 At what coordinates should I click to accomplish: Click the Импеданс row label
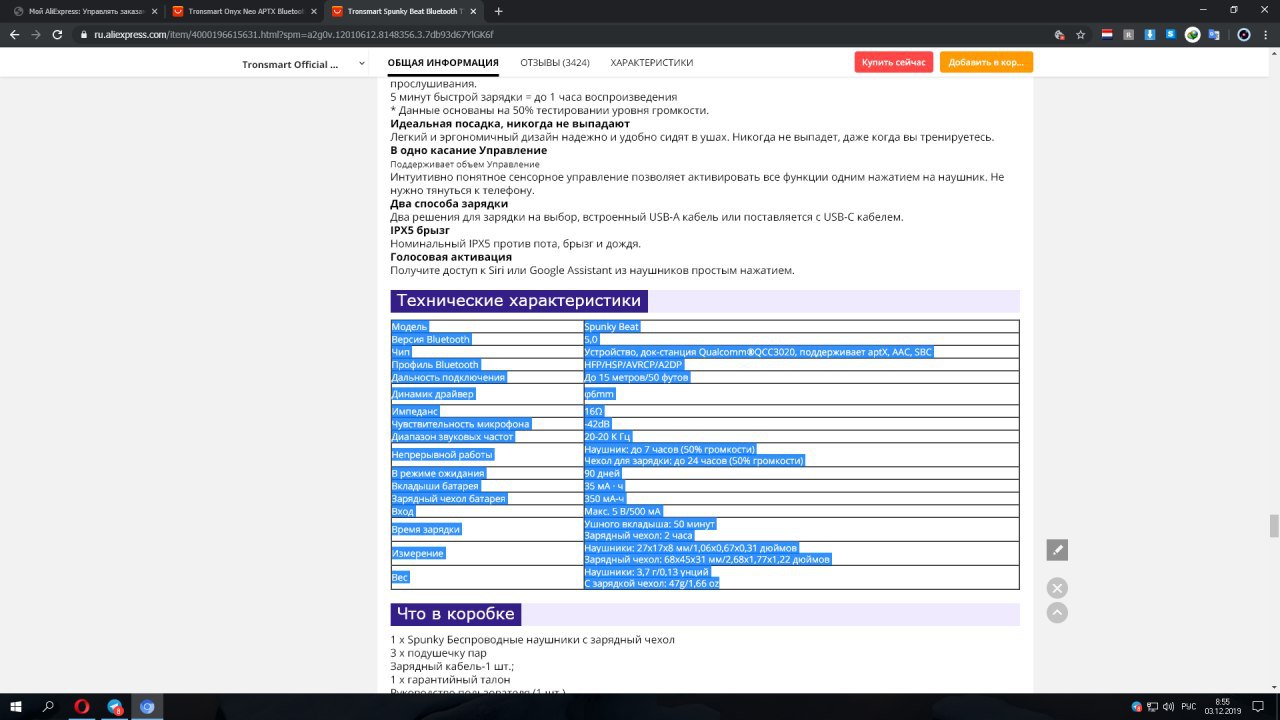click(415, 411)
